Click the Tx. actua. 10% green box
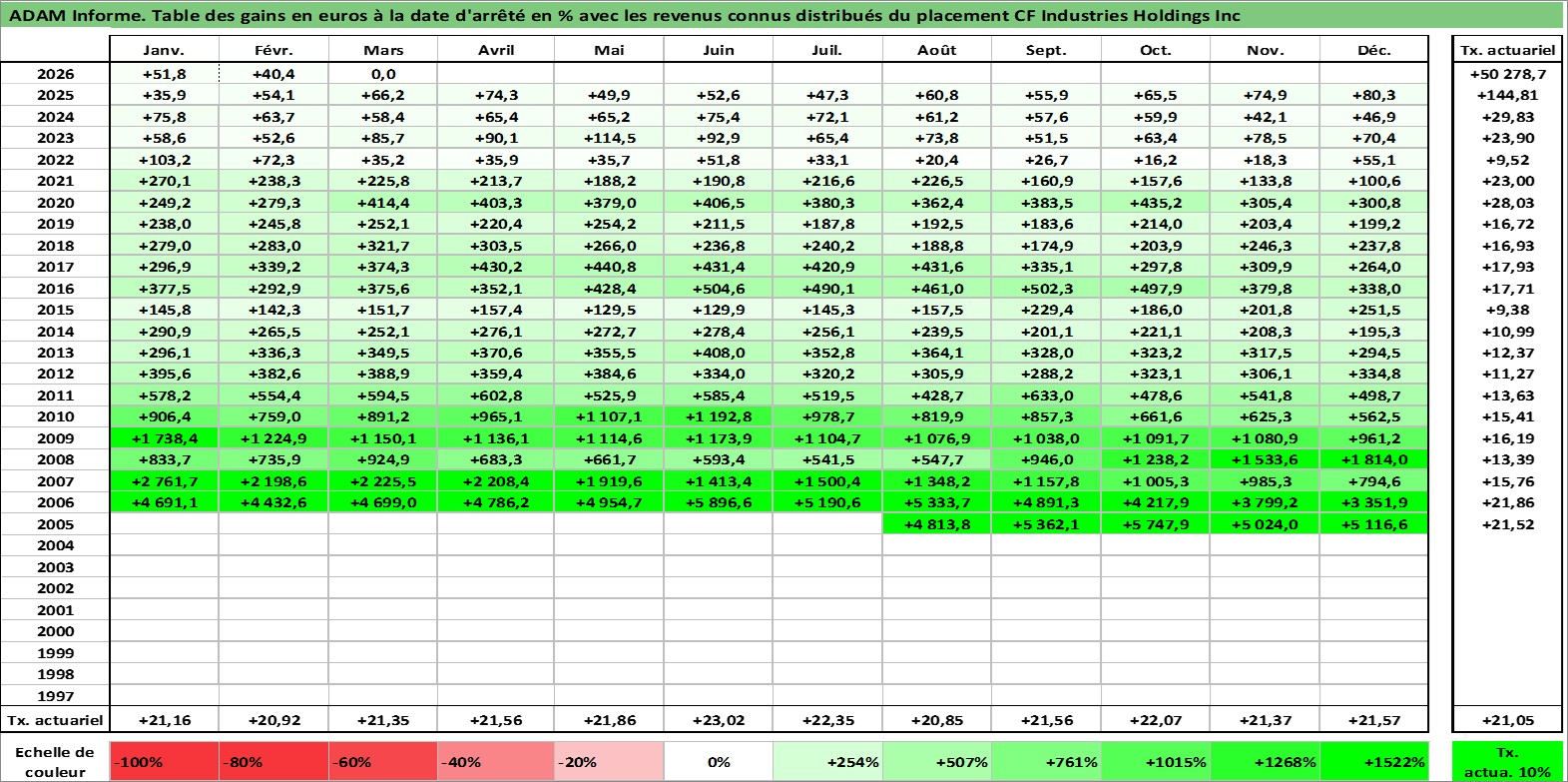This screenshot has height=782, width=1568. click(1507, 762)
